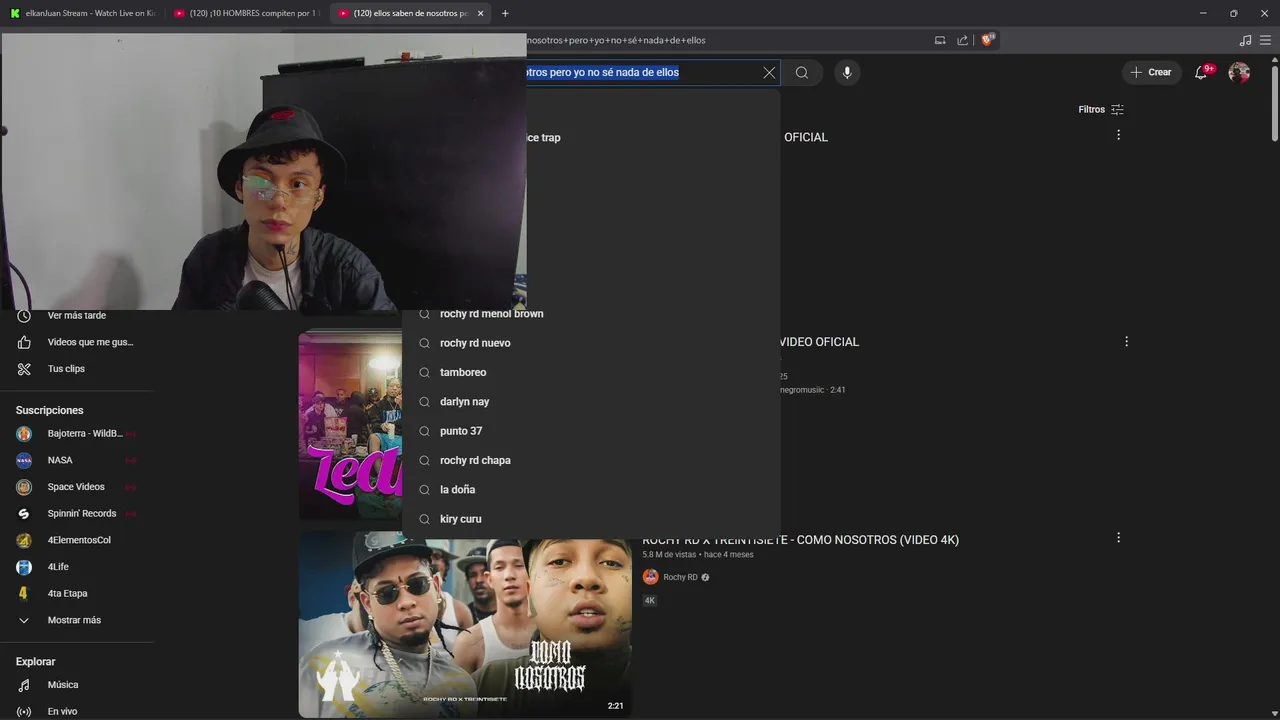Viewport: 1280px width, 720px height.
Task: Click the NASA channel logo
Action: click(x=24, y=460)
